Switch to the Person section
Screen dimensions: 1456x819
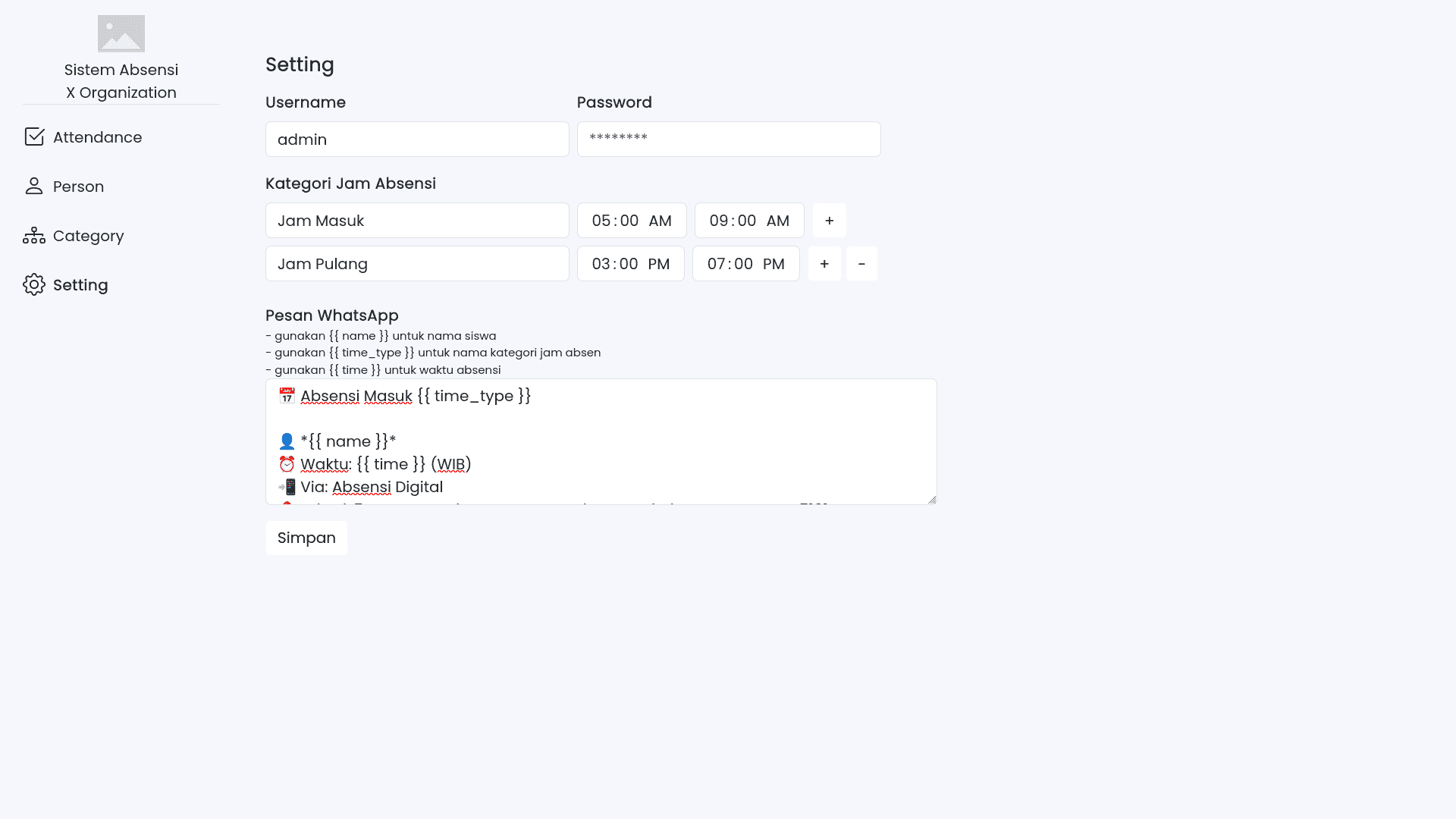(78, 187)
